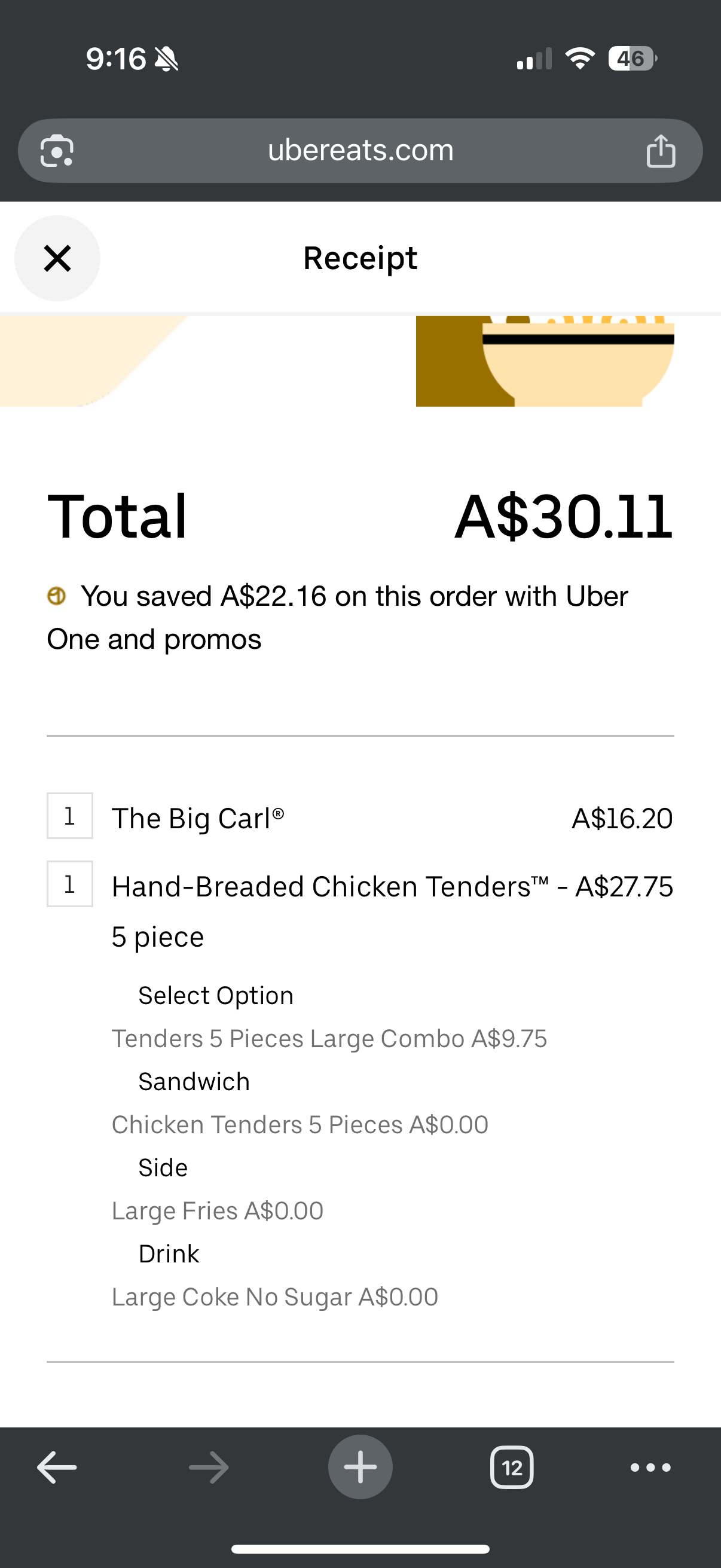Image resolution: width=721 pixels, height=1568 pixels.
Task: Go back with the left arrow
Action: (57, 1467)
